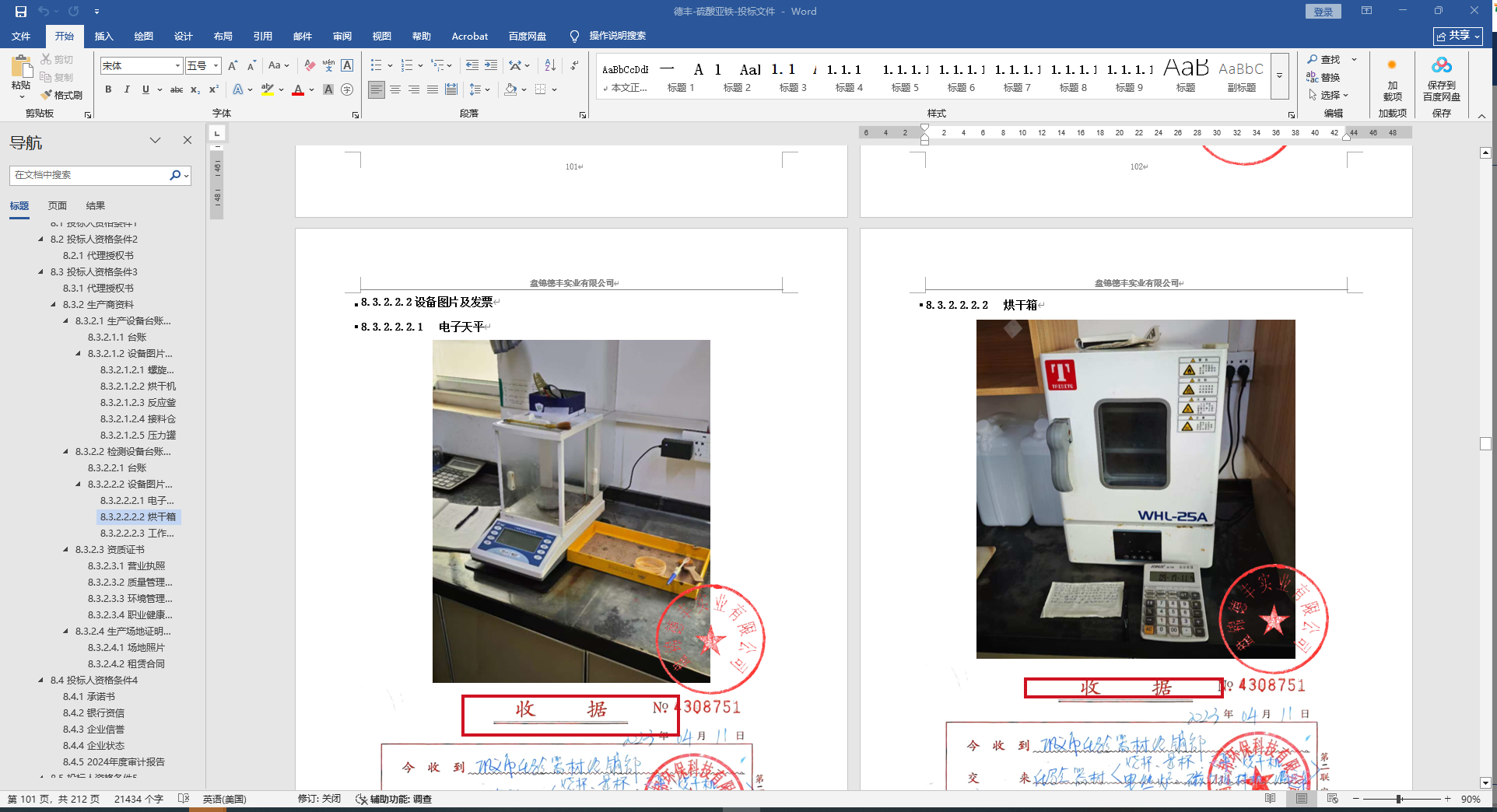Open the font name dropdown showing 宋体
Viewport: 1497px width, 812px height.
click(178, 66)
